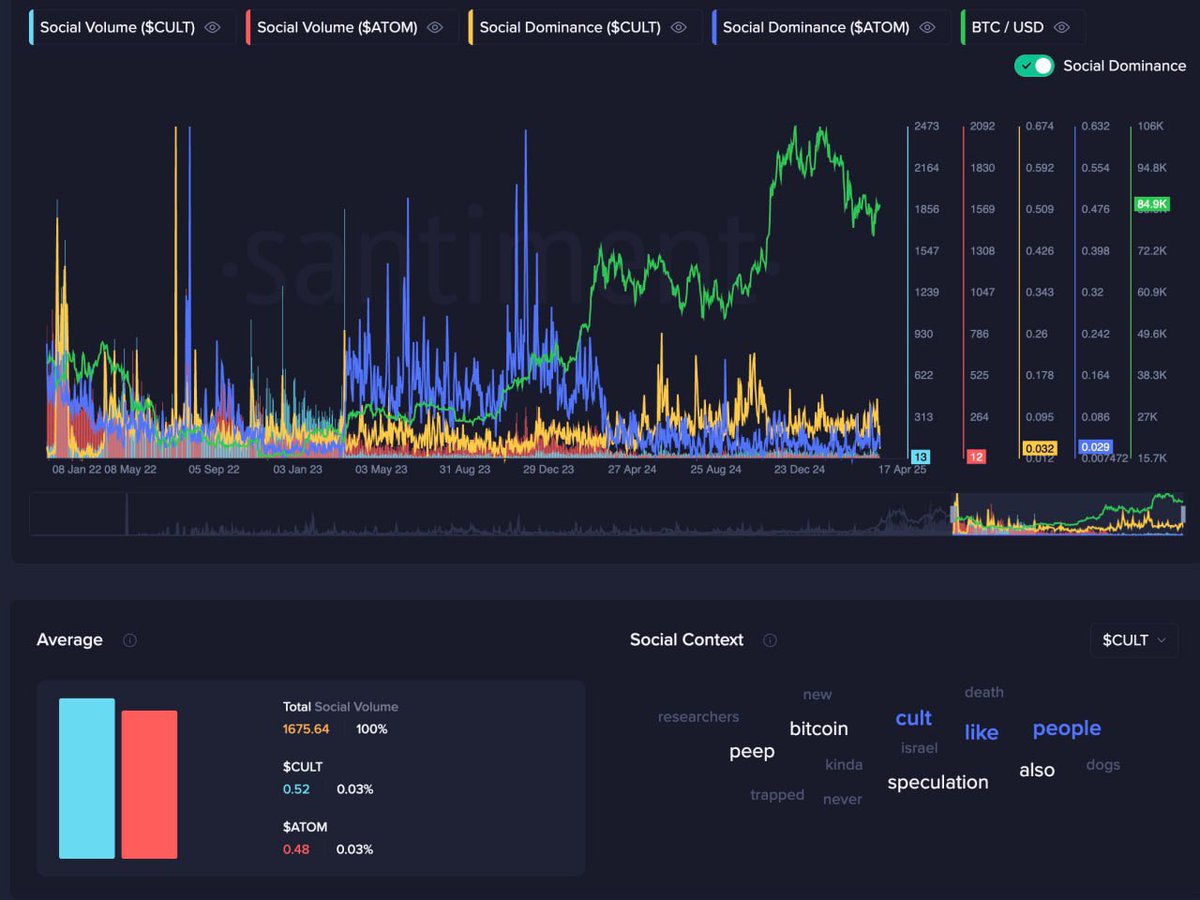Viewport: 1200px width, 900px height.
Task: Click the word 'researchers' in word cloud
Action: click(x=698, y=717)
